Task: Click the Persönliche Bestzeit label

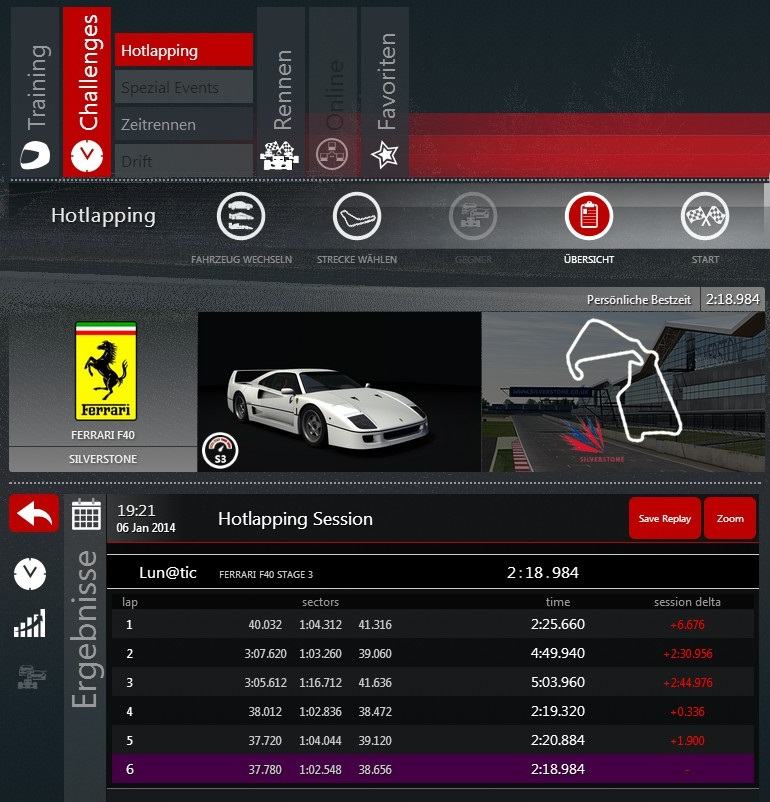Action: pyautogui.click(x=639, y=300)
